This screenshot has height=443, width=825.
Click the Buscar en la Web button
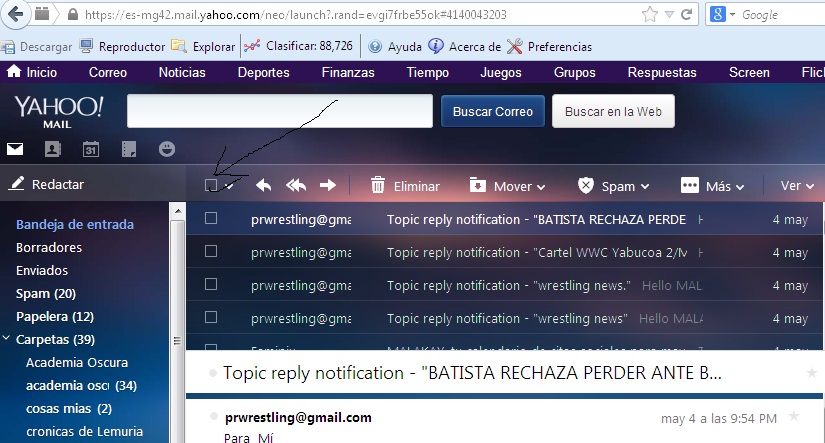[x=613, y=112]
